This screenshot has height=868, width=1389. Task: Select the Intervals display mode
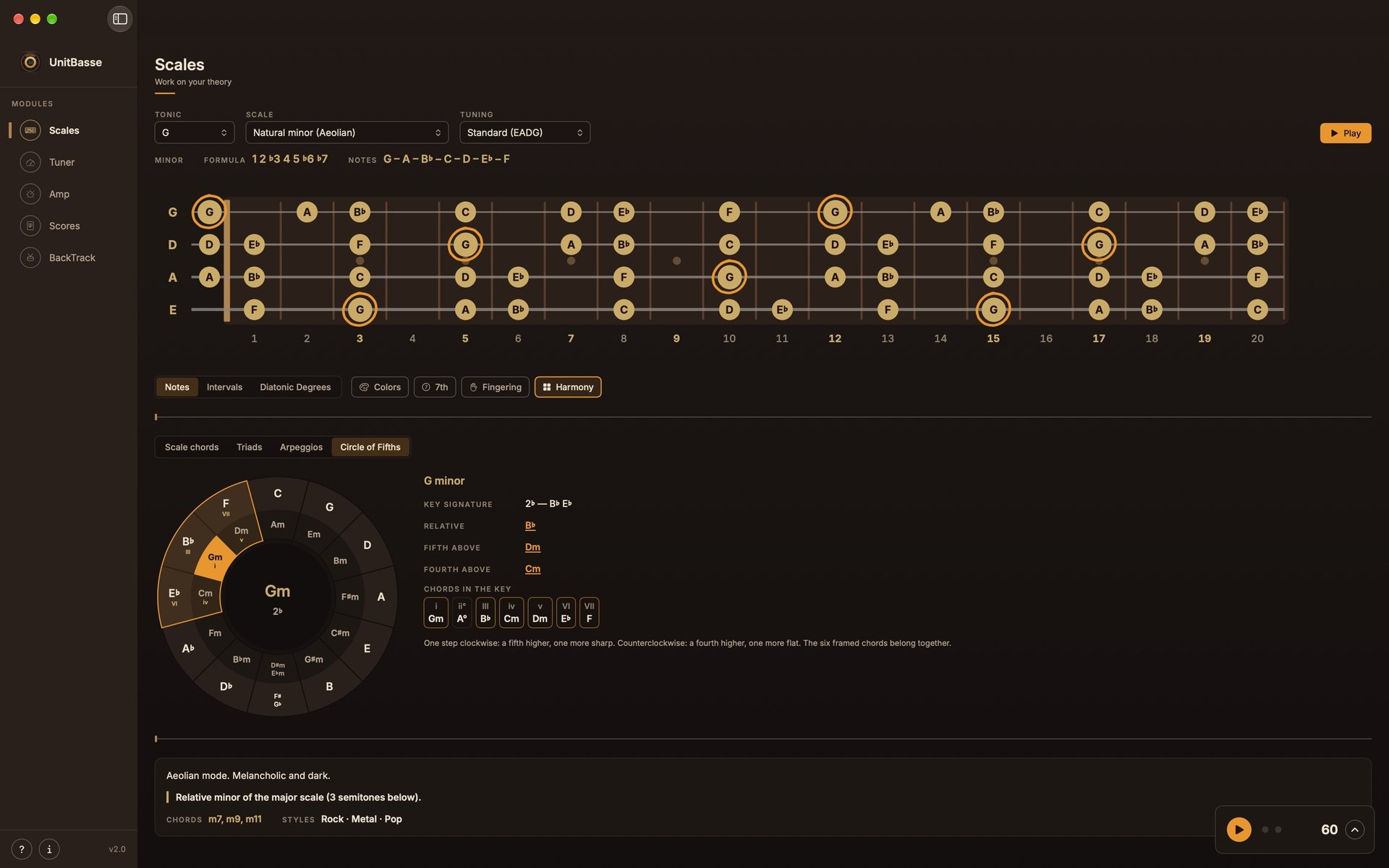[224, 387]
